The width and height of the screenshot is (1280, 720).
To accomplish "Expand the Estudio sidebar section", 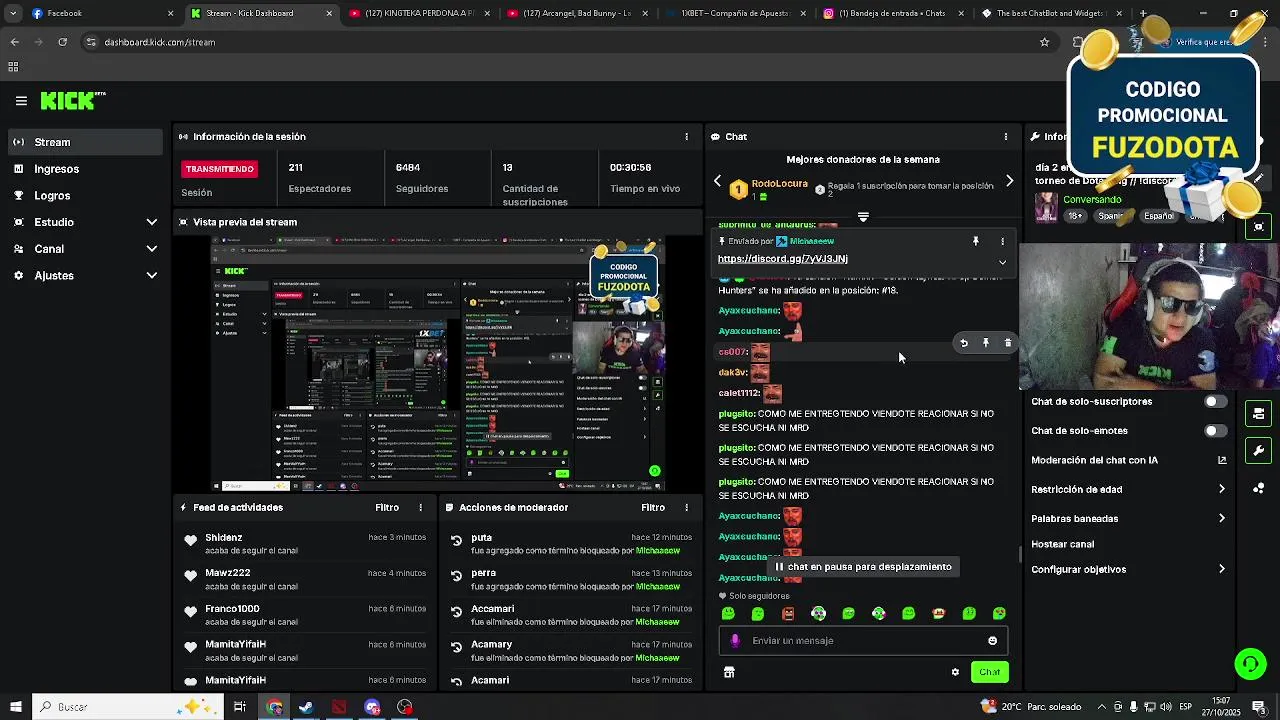I will coord(151,222).
